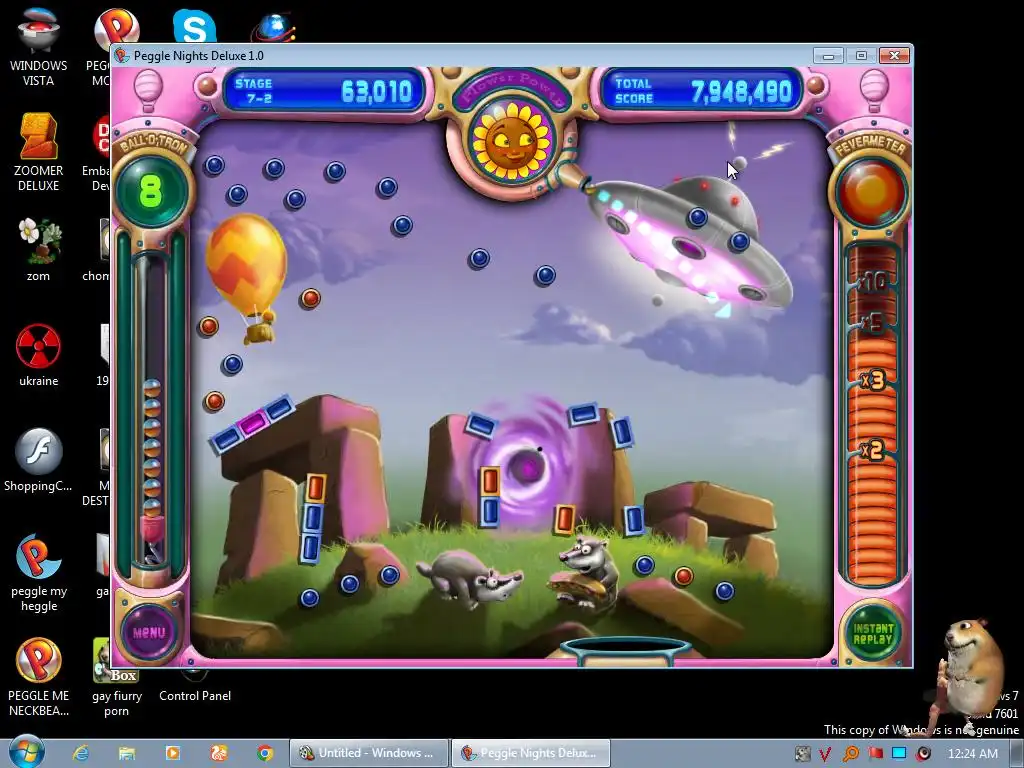The height and width of the screenshot is (768, 1024).
Task: Open the globe desktop icon beside Skype
Action: click(273, 27)
